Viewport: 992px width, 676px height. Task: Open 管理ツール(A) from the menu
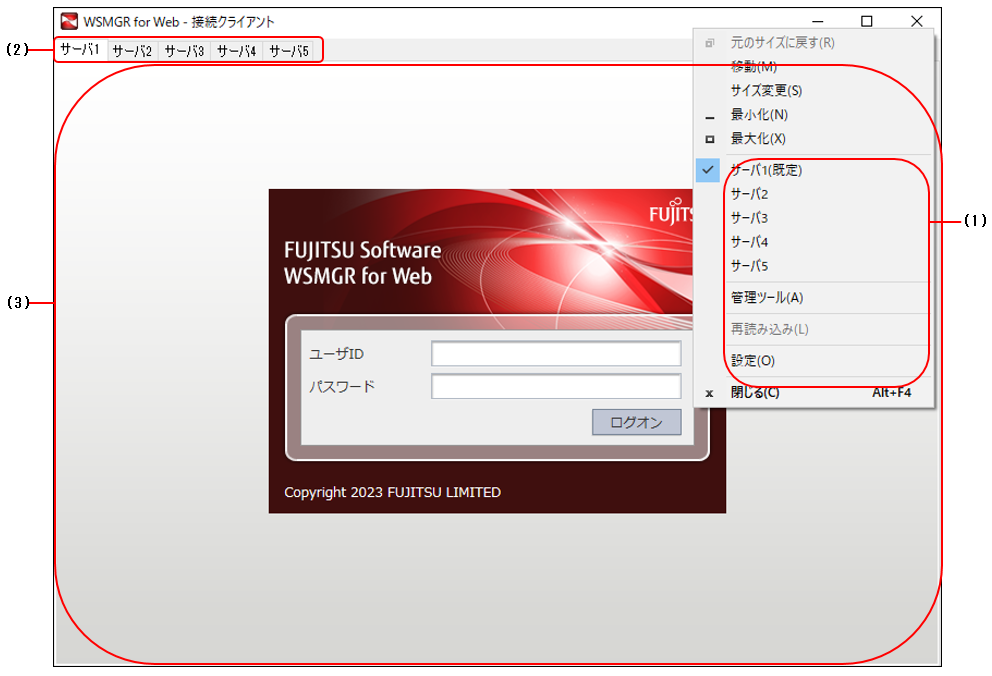point(766,297)
